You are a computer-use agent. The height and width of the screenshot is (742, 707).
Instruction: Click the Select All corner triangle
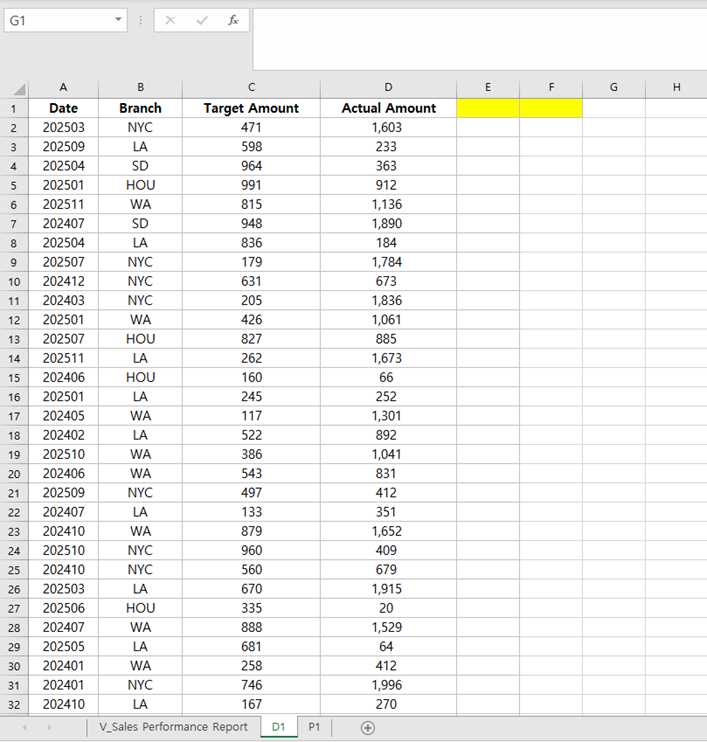(14, 88)
